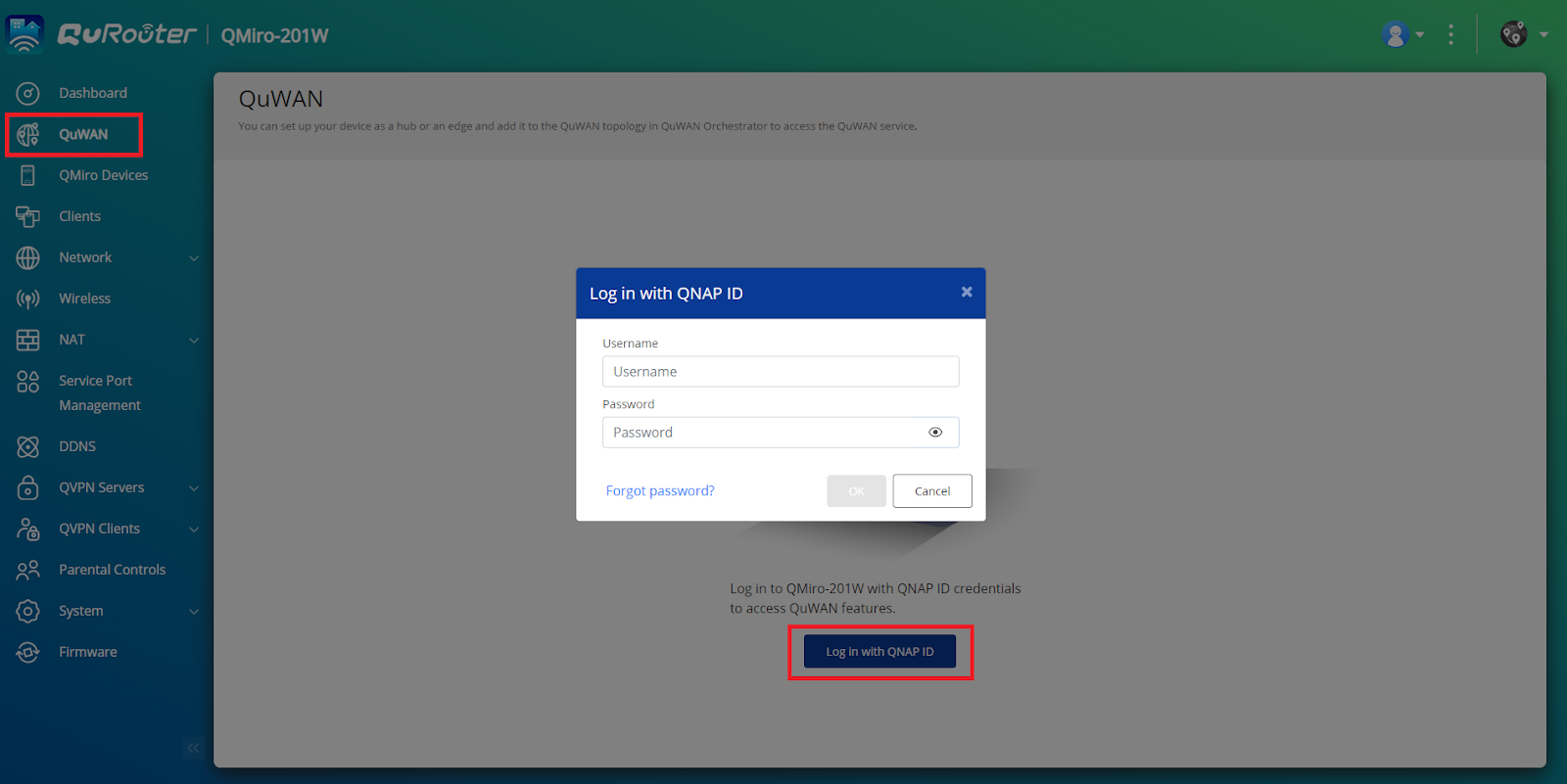Focus the Password input field

pyautogui.click(x=781, y=433)
